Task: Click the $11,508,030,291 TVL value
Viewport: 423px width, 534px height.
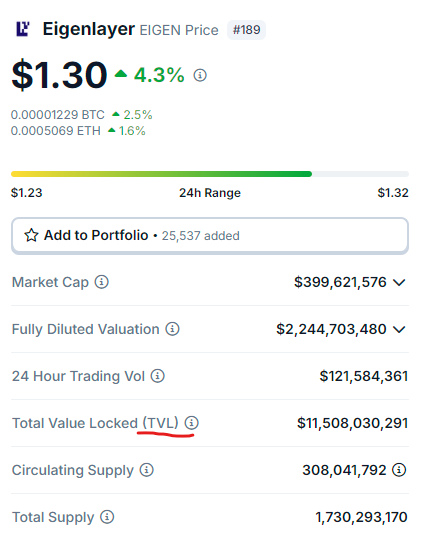Action: 352,423
